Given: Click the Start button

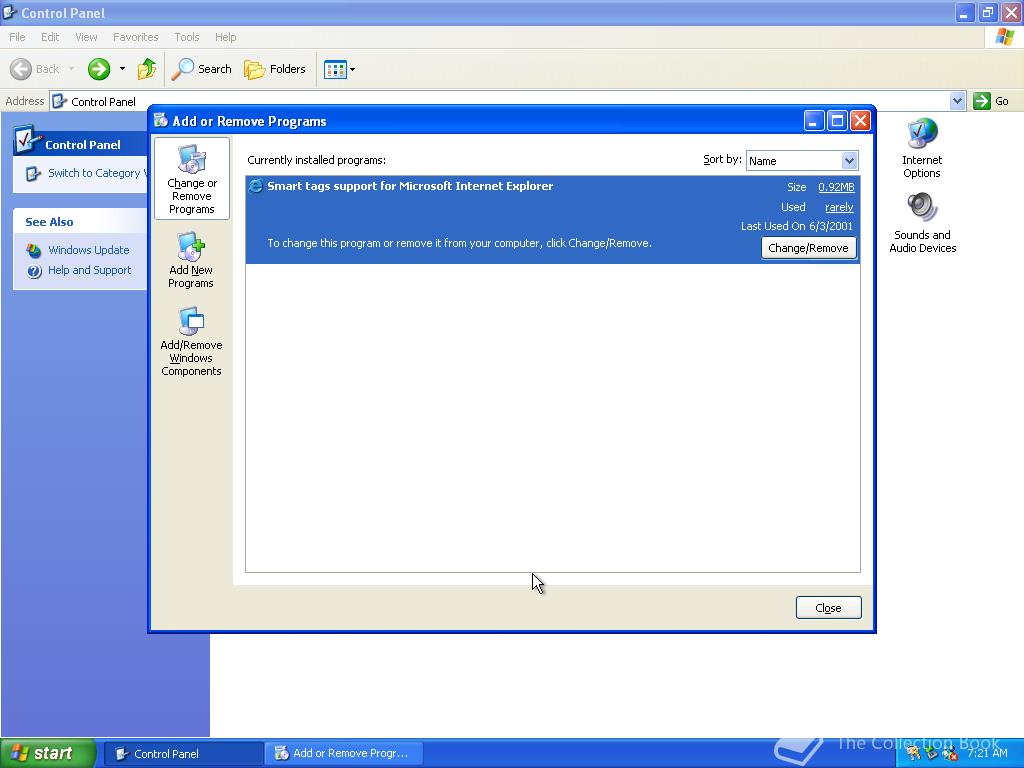Looking at the screenshot, I should pos(48,753).
